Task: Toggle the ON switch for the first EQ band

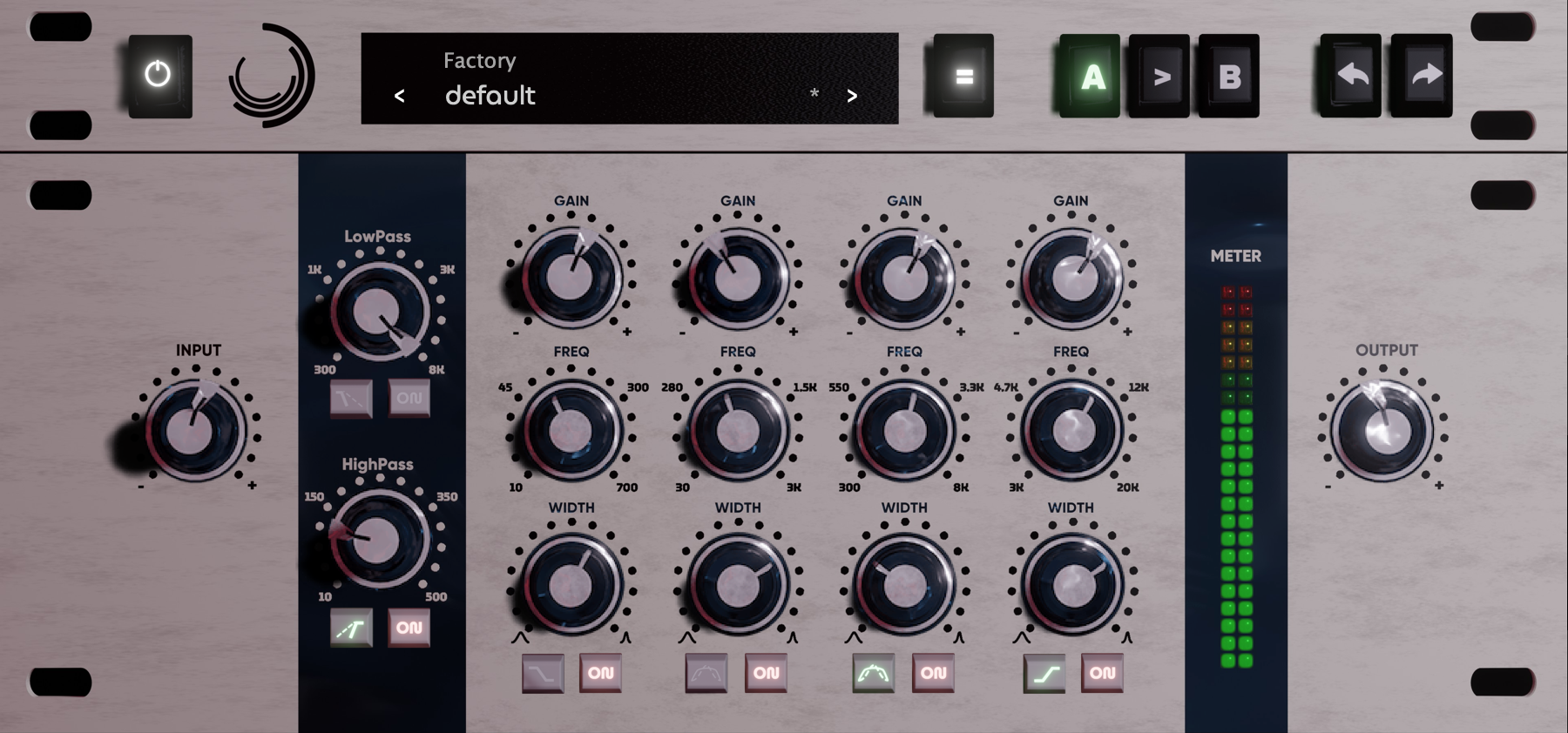Action: (600, 674)
